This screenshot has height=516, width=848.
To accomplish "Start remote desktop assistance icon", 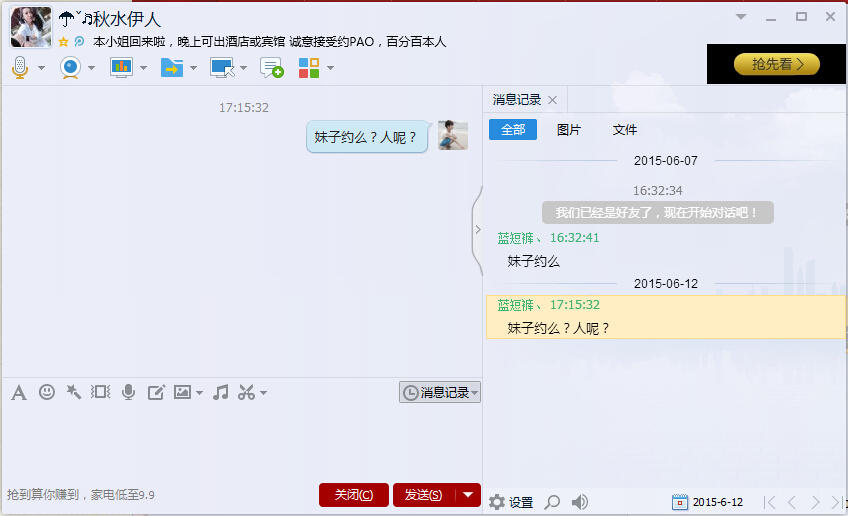I will (222, 68).
